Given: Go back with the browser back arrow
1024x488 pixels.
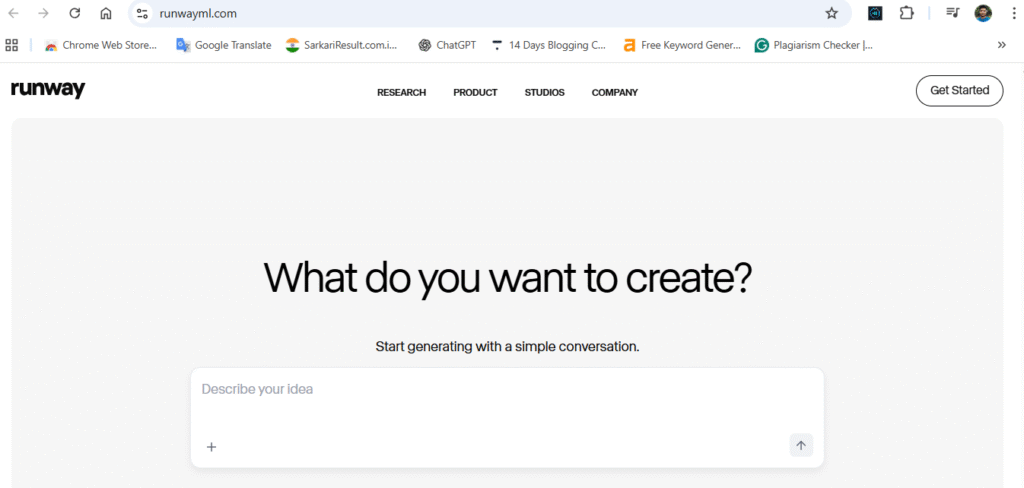Looking at the screenshot, I should click(x=13, y=13).
